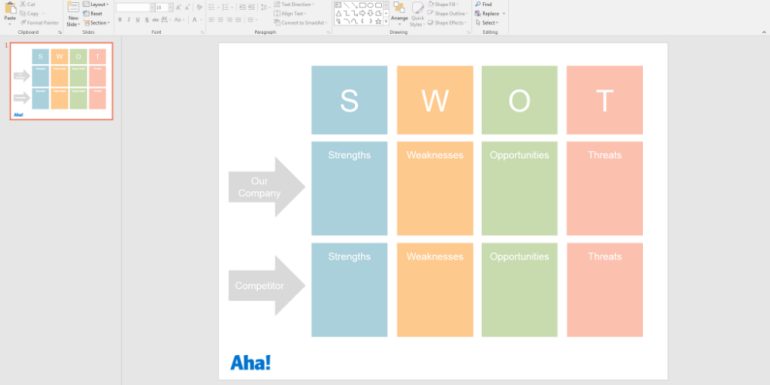The height and width of the screenshot is (385, 770).
Task: Toggle Justify paragraph alignment
Action: point(238,20)
